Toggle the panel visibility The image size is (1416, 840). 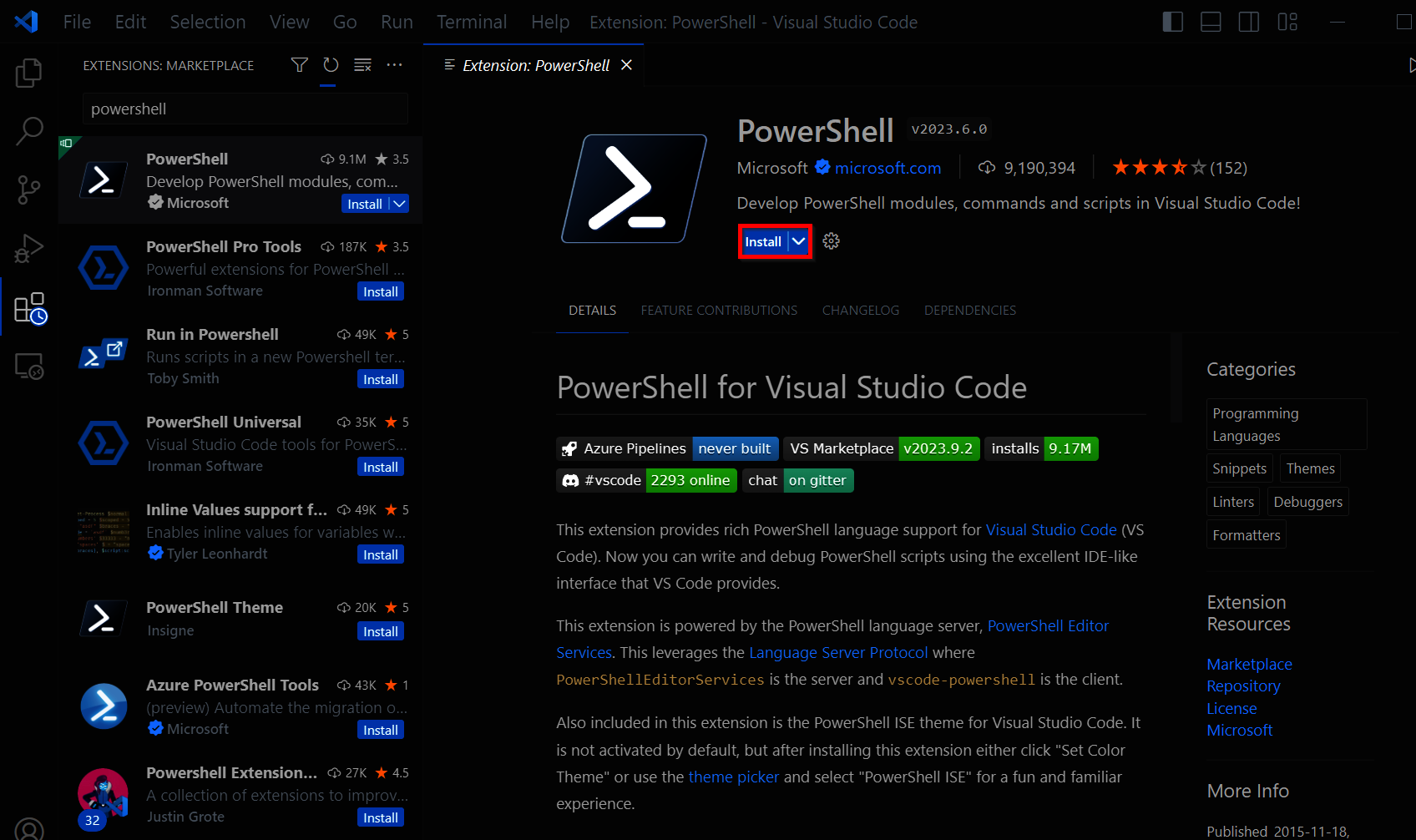point(1211,22)
